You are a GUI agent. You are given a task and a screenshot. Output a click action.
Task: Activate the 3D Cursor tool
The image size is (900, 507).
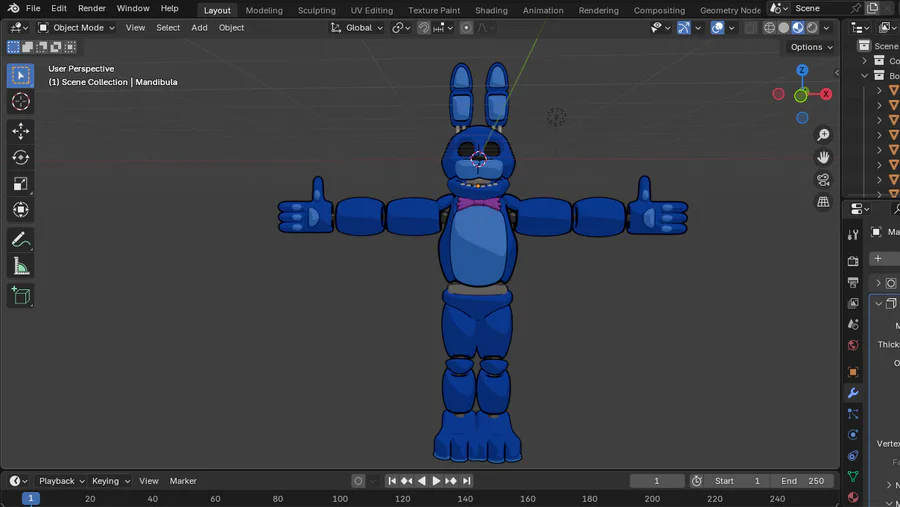(x=21, y=102)
